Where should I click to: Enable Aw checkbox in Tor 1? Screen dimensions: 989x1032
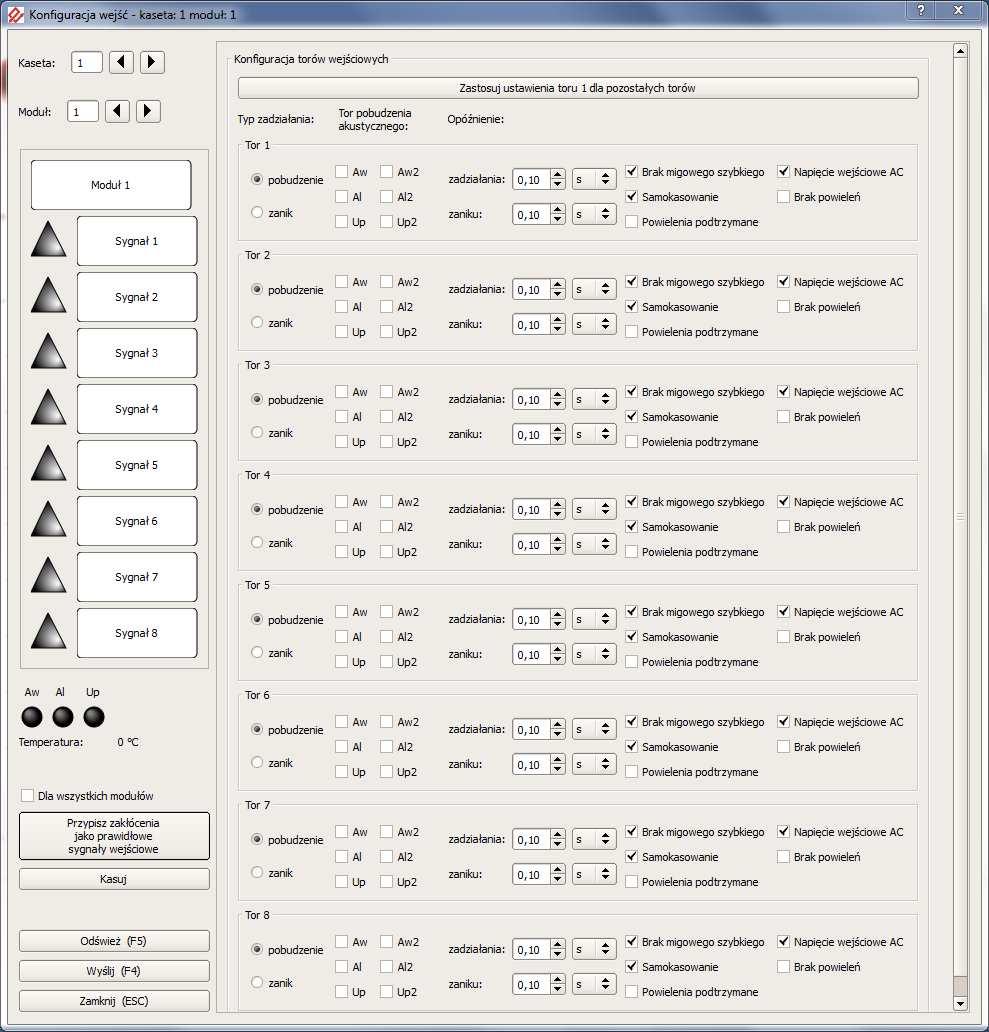[342, 172]
